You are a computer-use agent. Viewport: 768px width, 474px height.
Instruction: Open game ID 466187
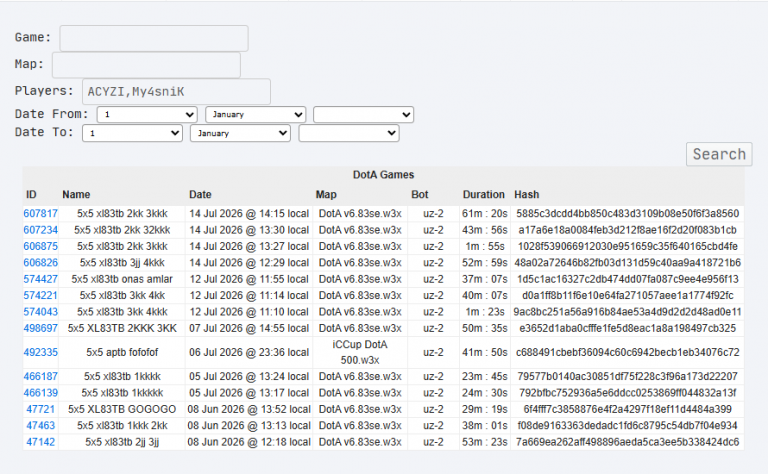pos(41,377)
